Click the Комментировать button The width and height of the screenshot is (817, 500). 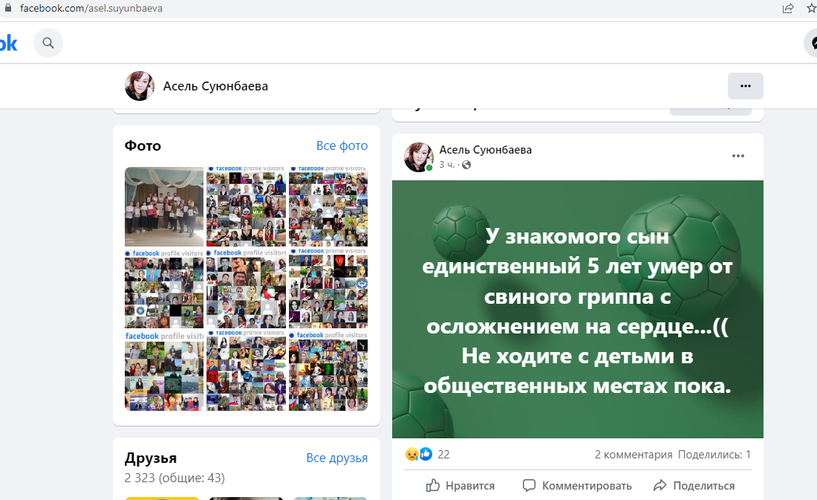tap(578, 486)
